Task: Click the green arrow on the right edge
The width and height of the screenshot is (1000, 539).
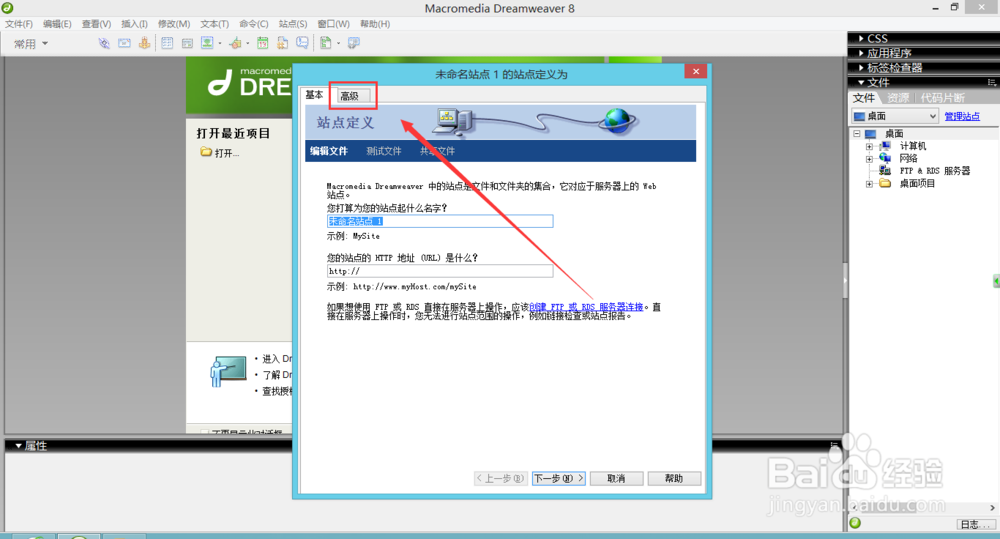Action: pos(996,281)
